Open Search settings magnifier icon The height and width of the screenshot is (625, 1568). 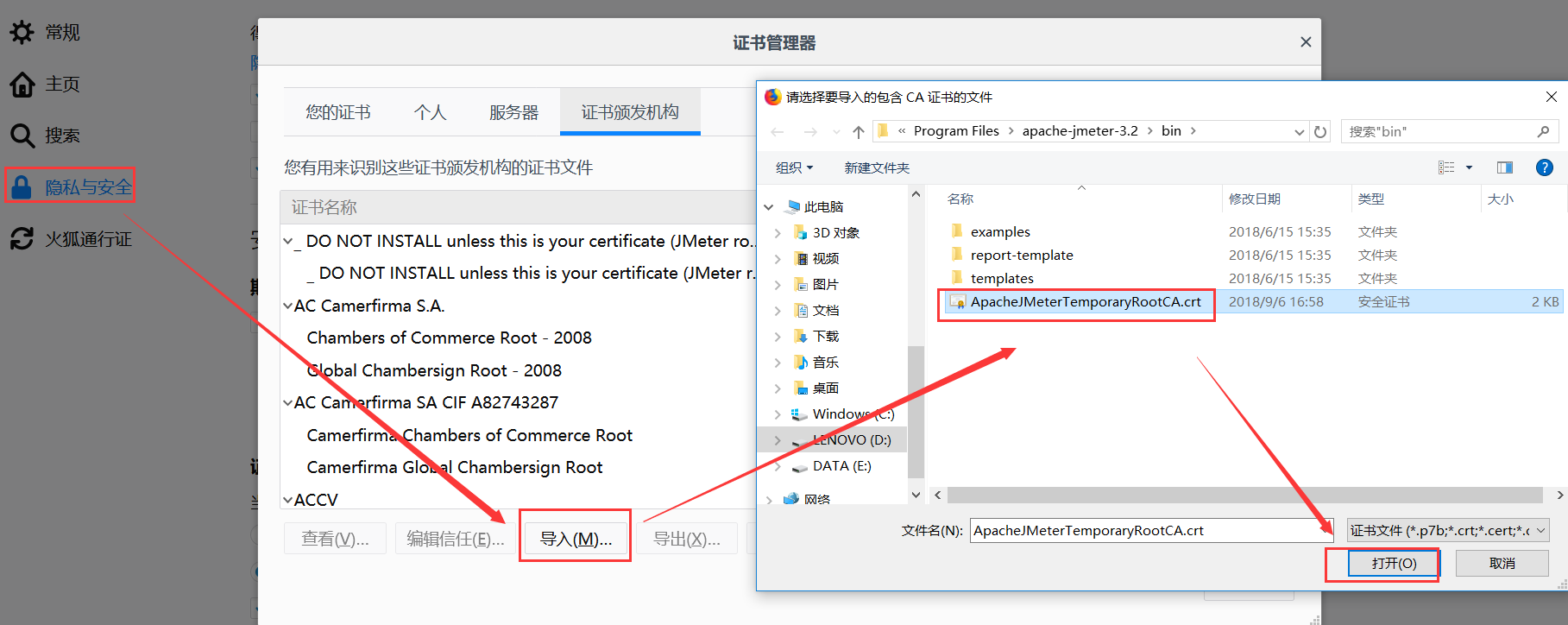point(22,136)
